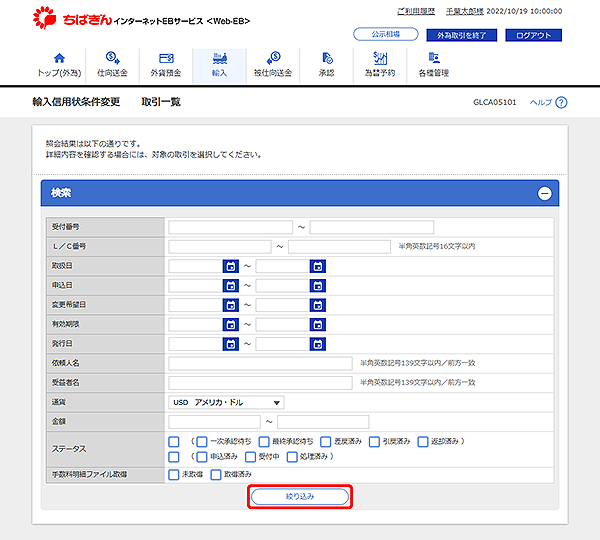Click the 金額 minimum input field
This screenshot has width=600, height=540.
(214, 422)
